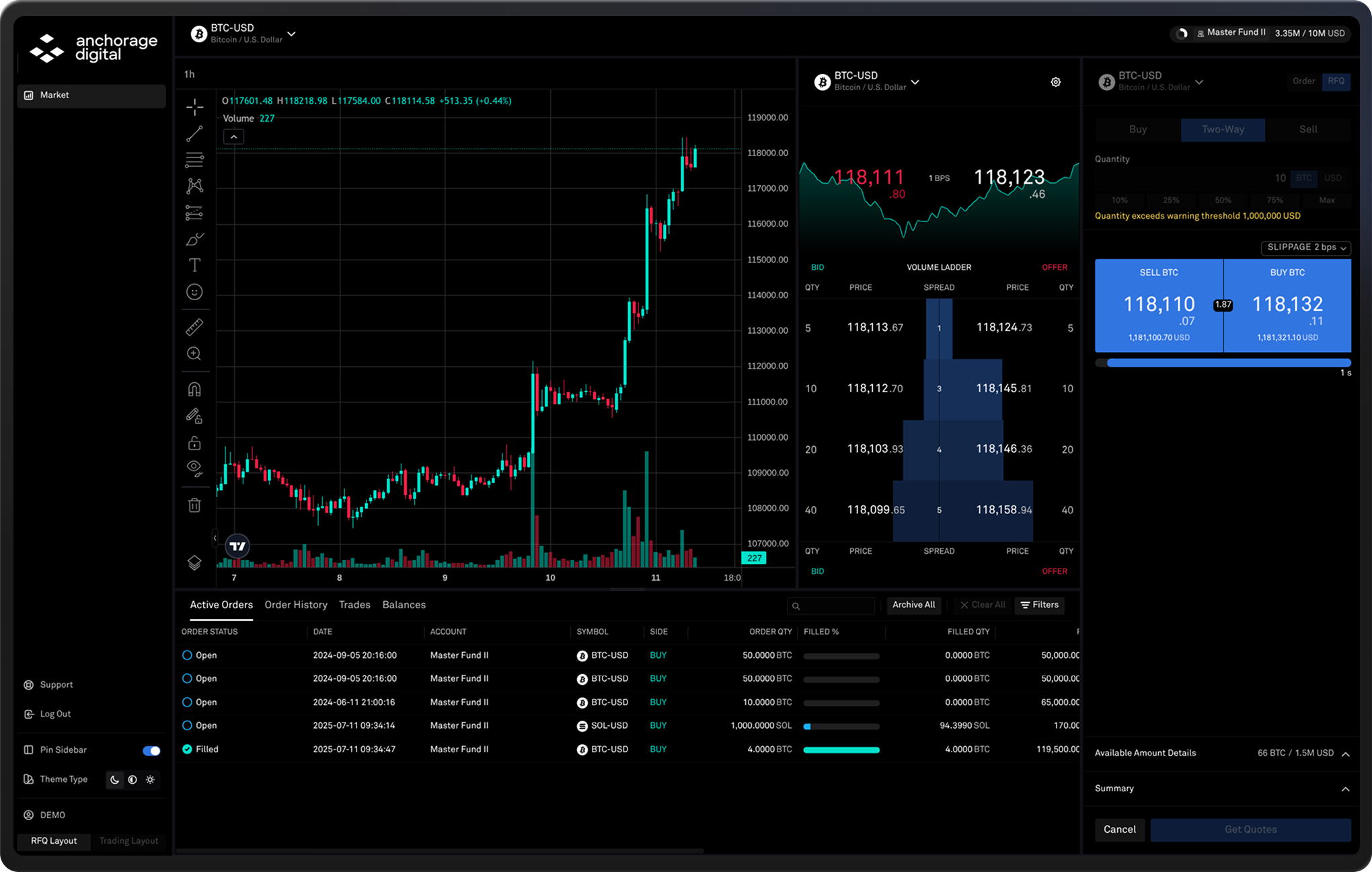
Task: Click Archive All in the orders panel
Action: [x=914, y=605]
